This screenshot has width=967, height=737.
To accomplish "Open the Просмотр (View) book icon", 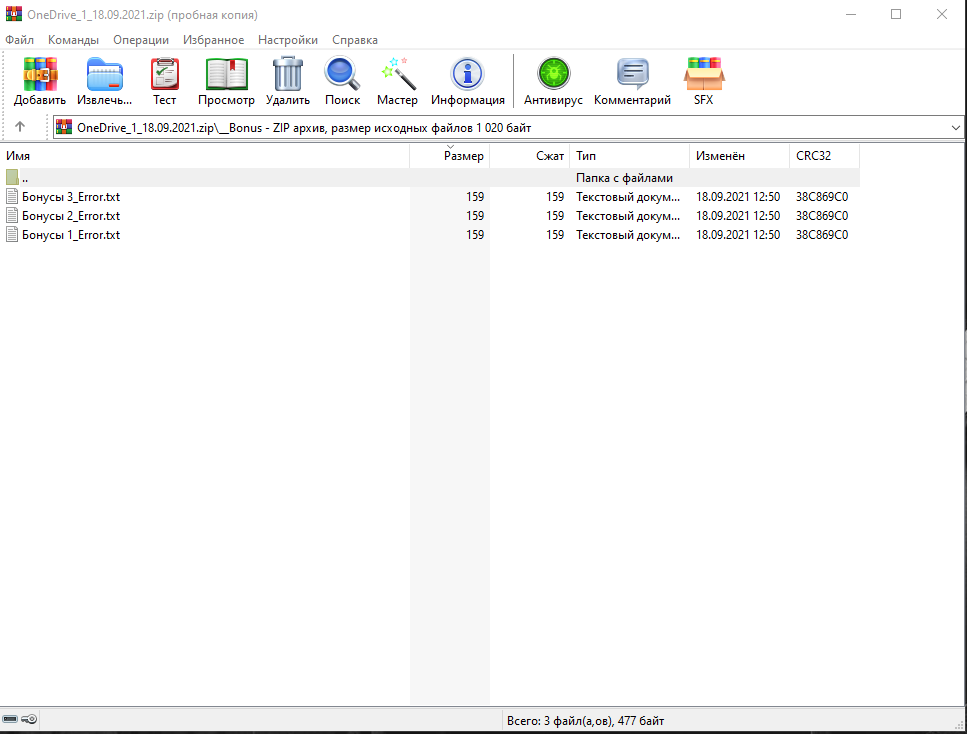I will (x=226, y=75).
